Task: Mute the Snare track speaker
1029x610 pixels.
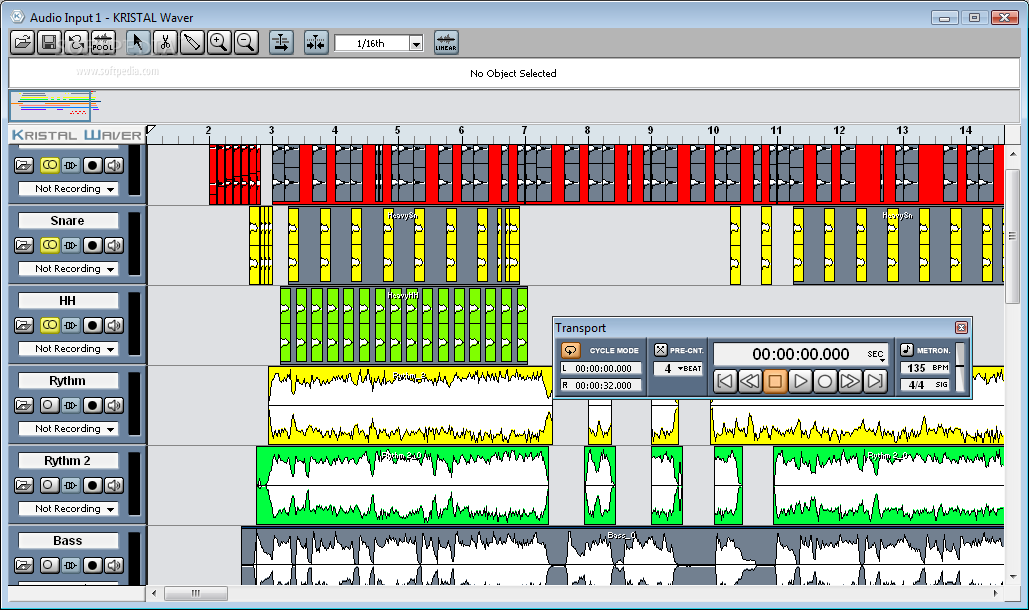Action: coord(114,245)
